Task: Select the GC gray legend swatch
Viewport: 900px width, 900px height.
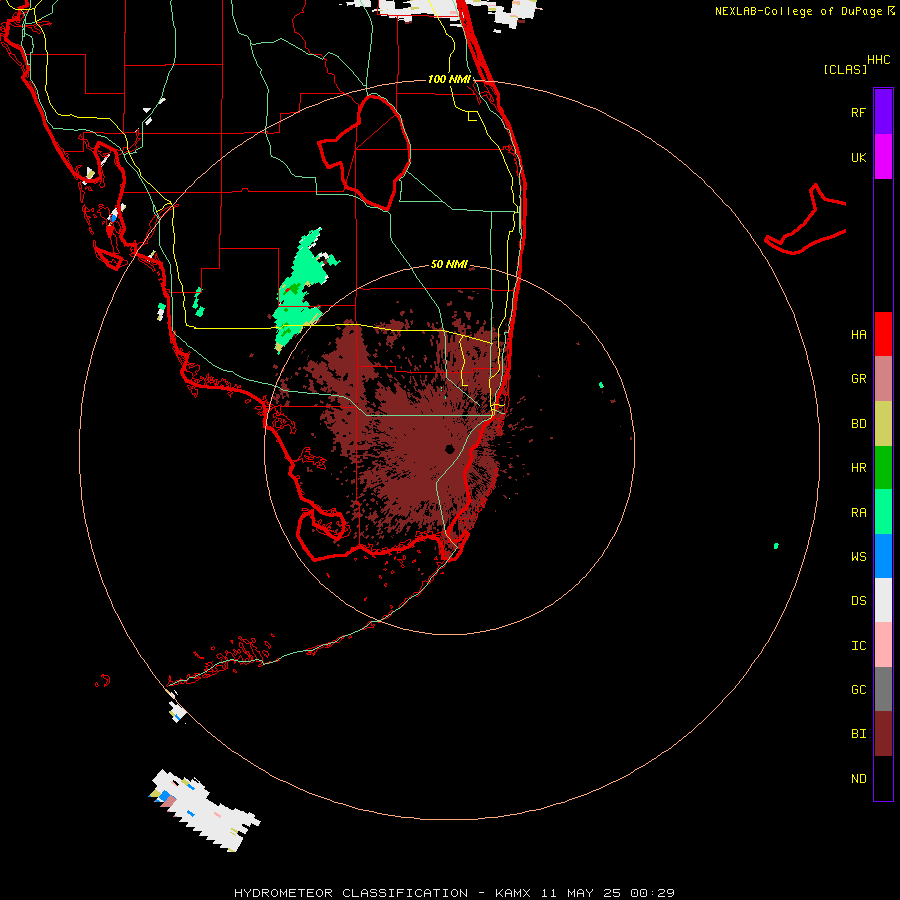Action: (883, 689)
